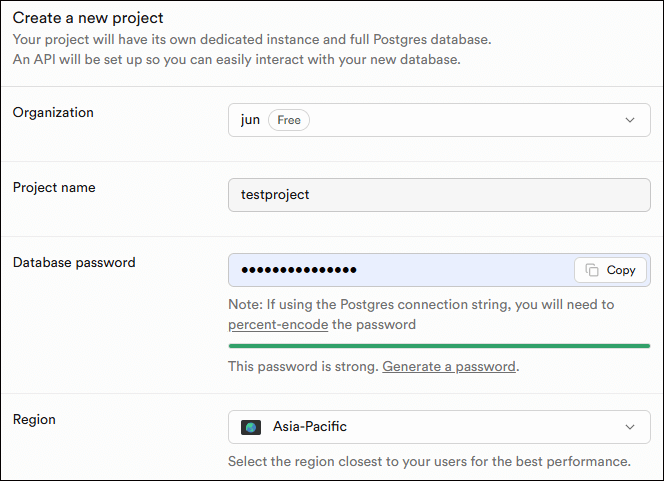The width and height of the screenshot is (664, 481).
Task: Expand the Region dropdown set to Asia-Pacific
Action: [439, 427]
